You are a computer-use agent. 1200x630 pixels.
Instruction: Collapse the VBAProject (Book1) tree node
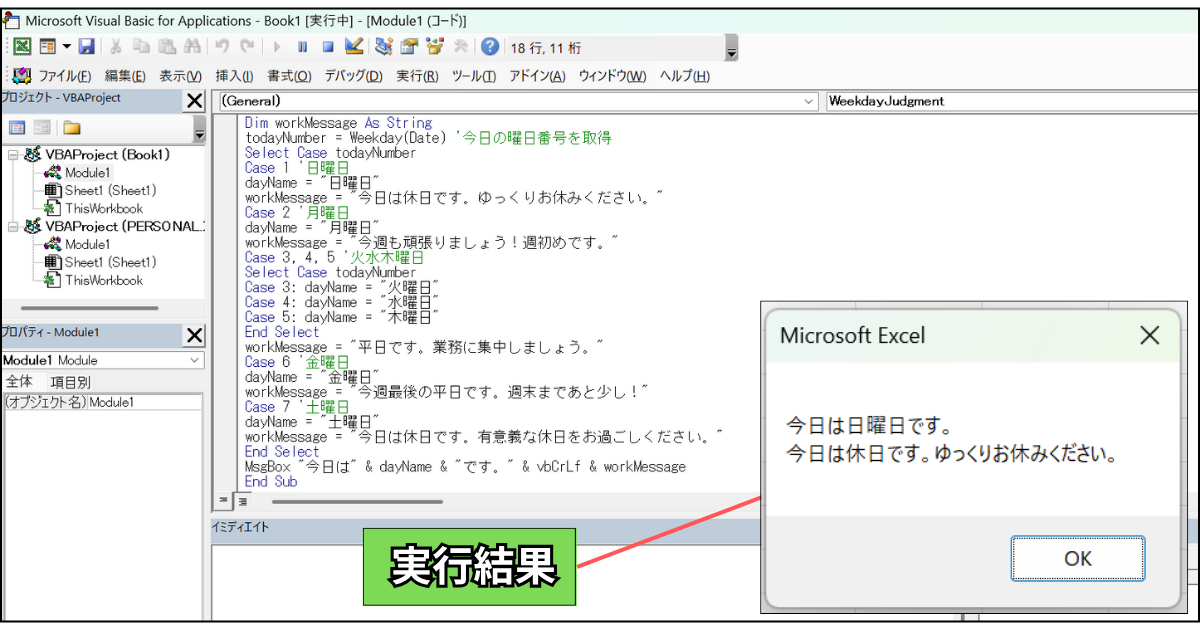(13, 155)
